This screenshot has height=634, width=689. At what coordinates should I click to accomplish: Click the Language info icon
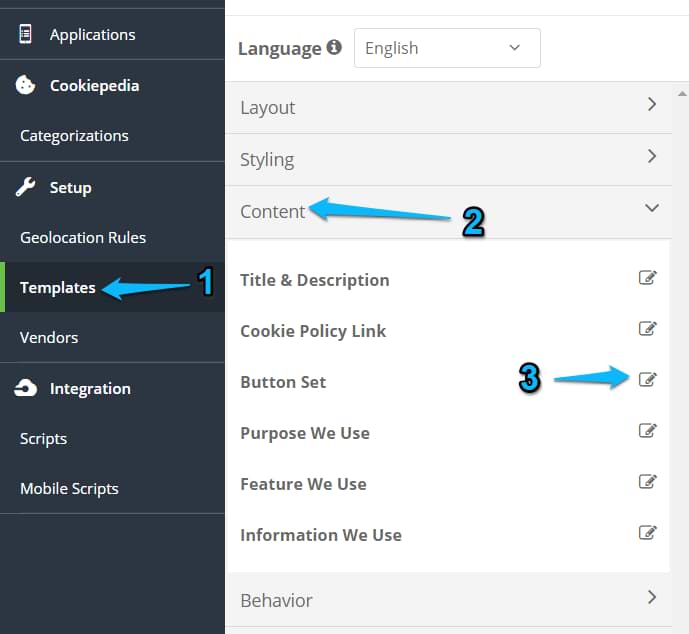click(x=334, y=48)
